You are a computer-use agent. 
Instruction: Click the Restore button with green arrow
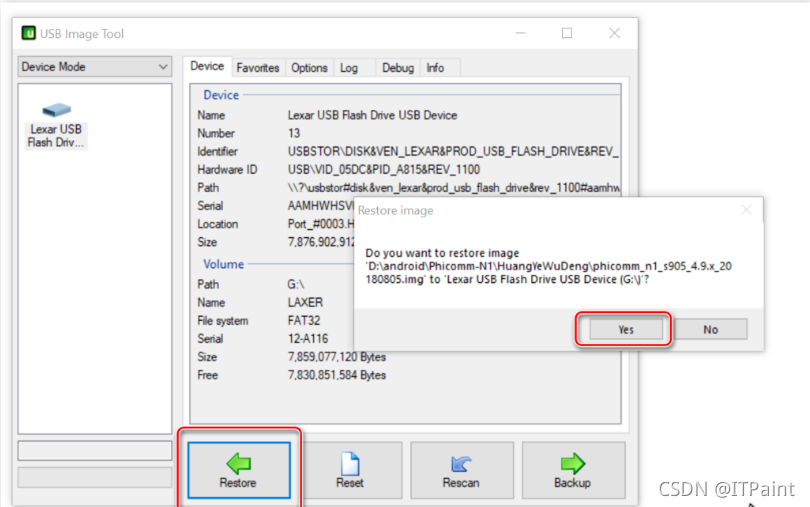239,470
